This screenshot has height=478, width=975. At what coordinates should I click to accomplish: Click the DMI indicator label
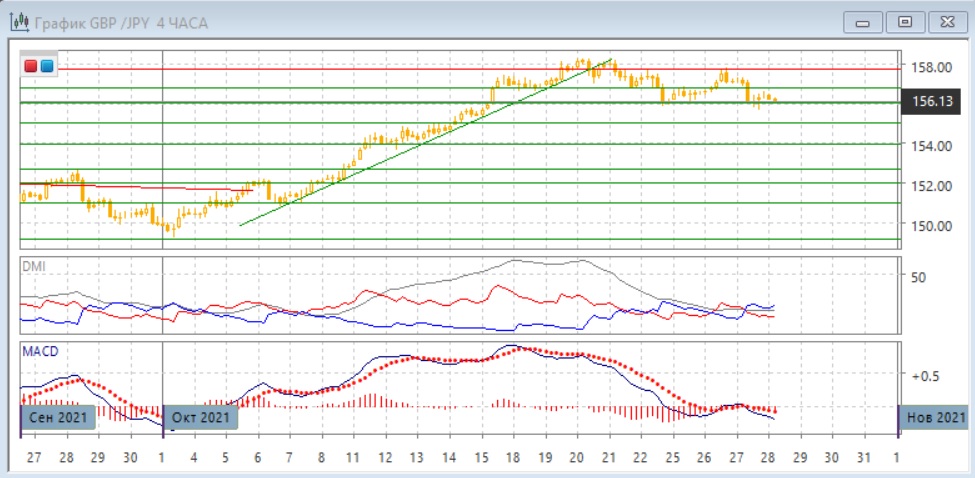34,266
